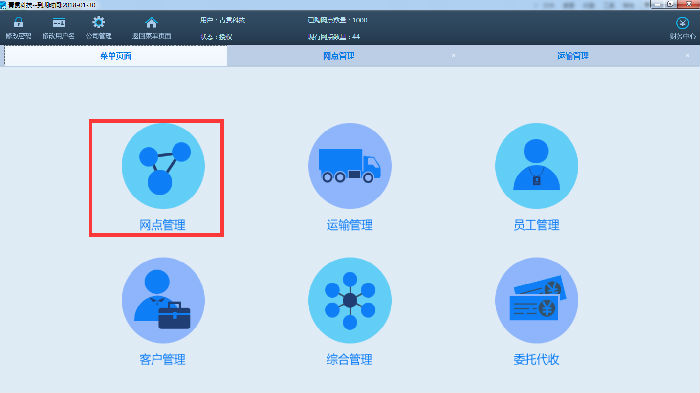Screen dimensions: 700x393
Task: Open 客户管理 briefcase person icon
Action: 163,300
